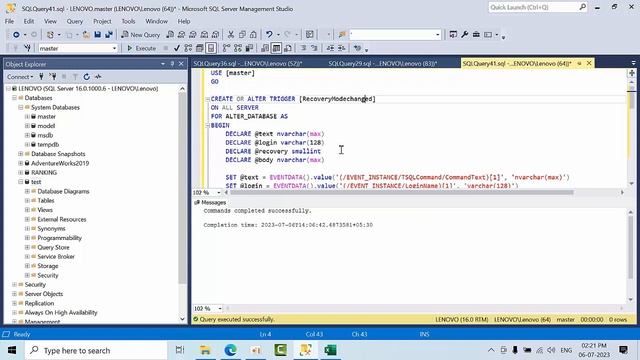Click the Paste icon in toolbar

click(x=253, y=35)
